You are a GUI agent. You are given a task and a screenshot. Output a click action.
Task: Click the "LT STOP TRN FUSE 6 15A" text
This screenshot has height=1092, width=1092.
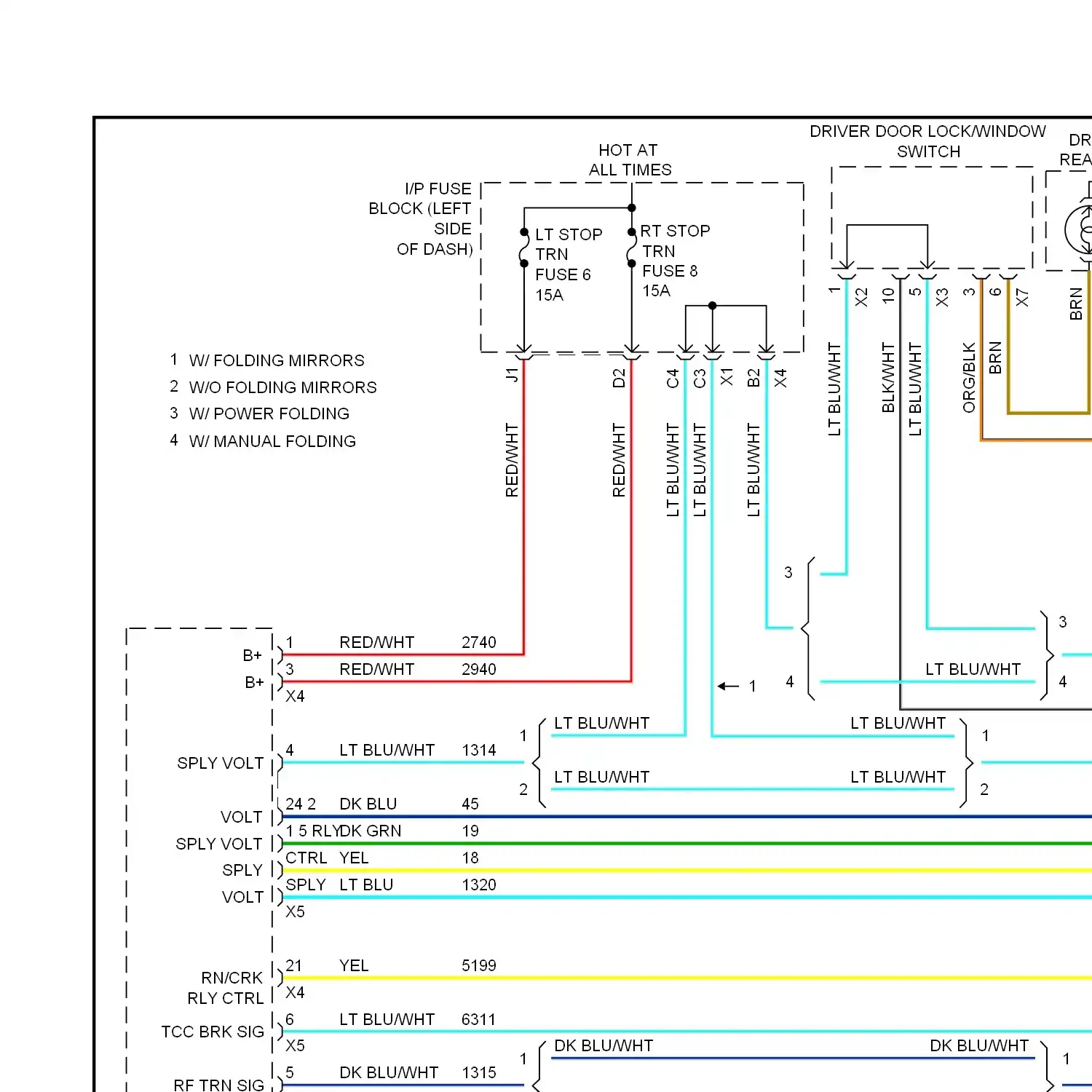[x=569, y=264]
